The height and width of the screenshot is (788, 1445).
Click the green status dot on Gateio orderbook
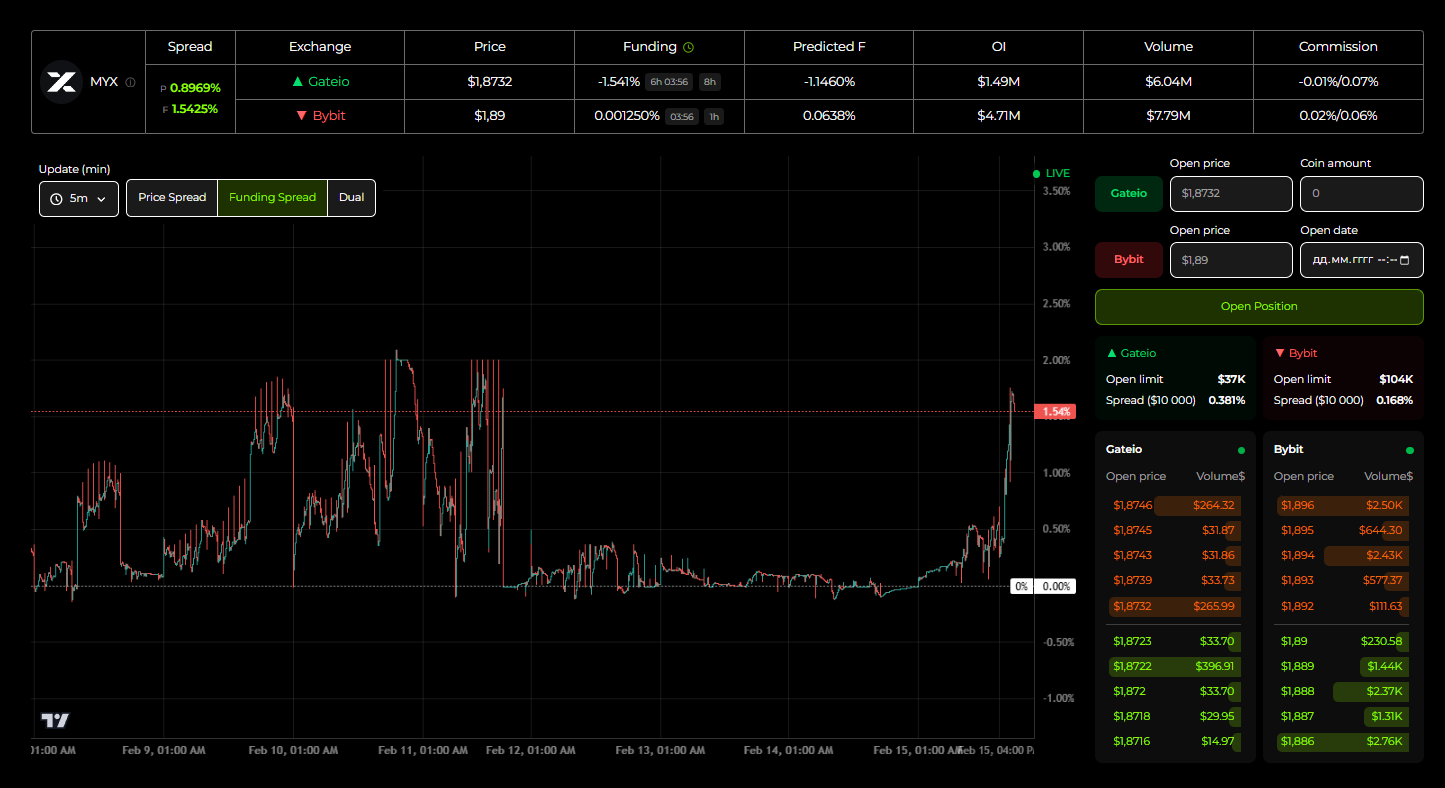[1240, 450]
